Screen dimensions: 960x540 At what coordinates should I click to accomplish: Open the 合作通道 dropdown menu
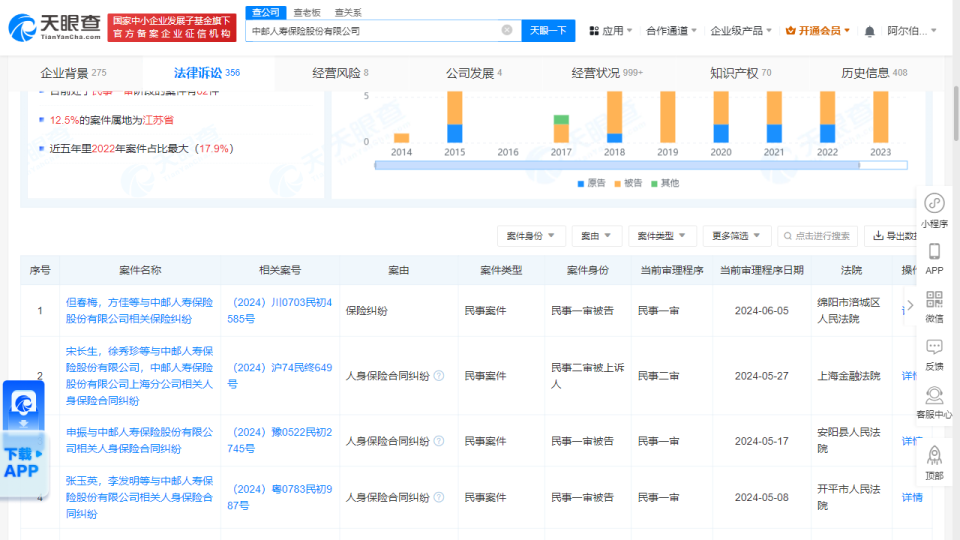point(672,31)
